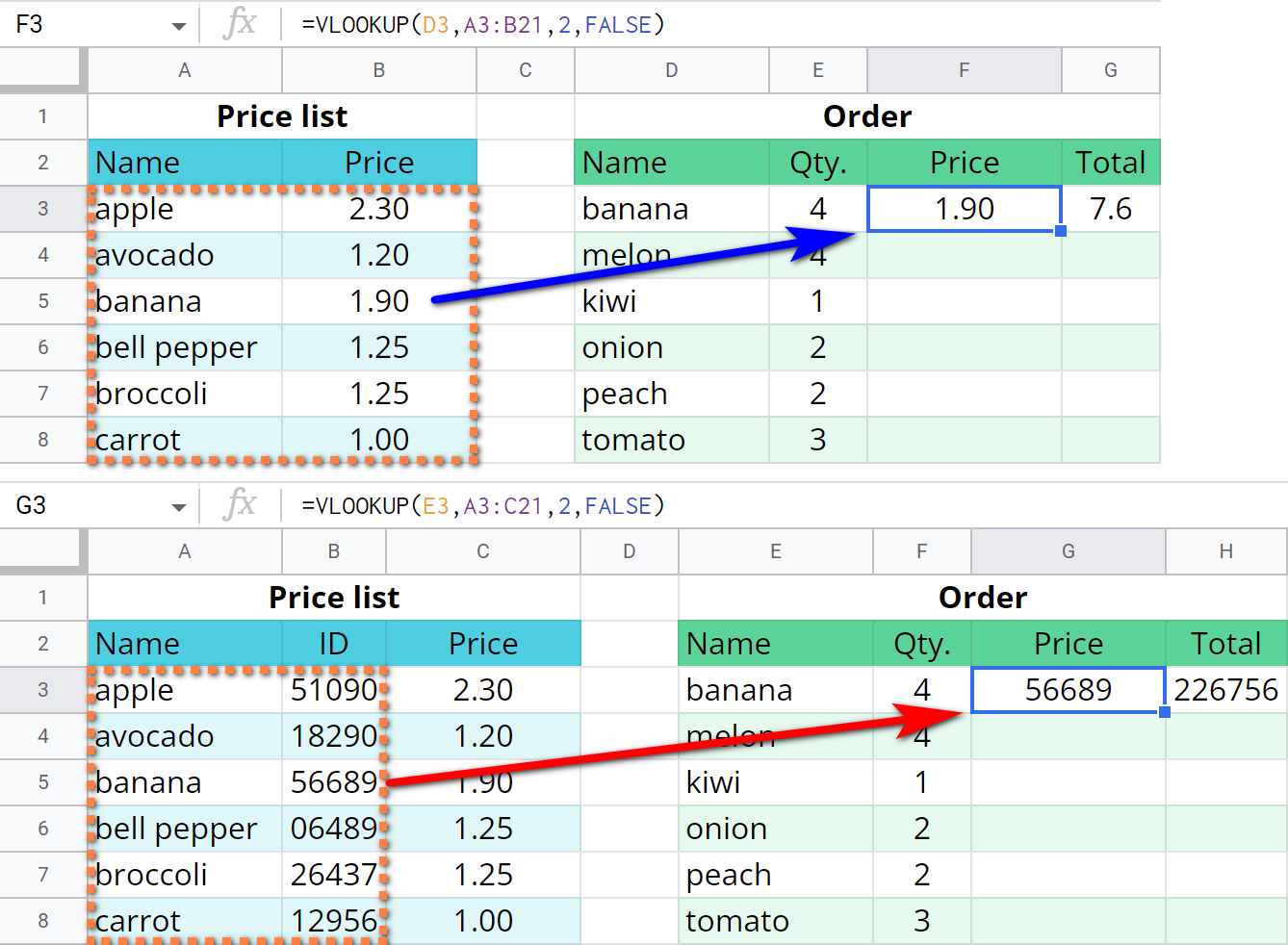
Task: Click row 5 header next to banana price row
Action: click(43, 301)
